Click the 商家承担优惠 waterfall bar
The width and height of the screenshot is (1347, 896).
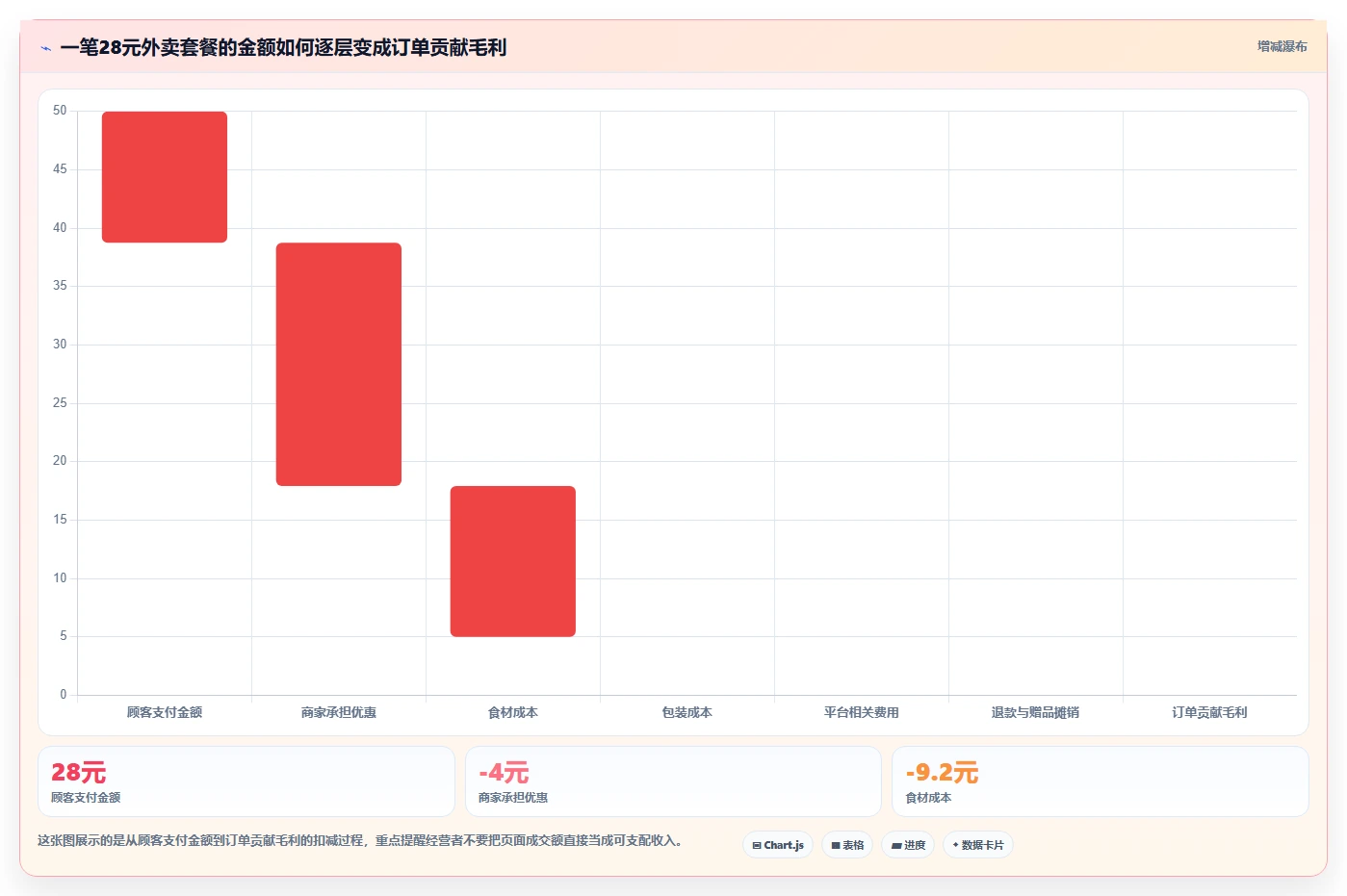click(339, 364)
